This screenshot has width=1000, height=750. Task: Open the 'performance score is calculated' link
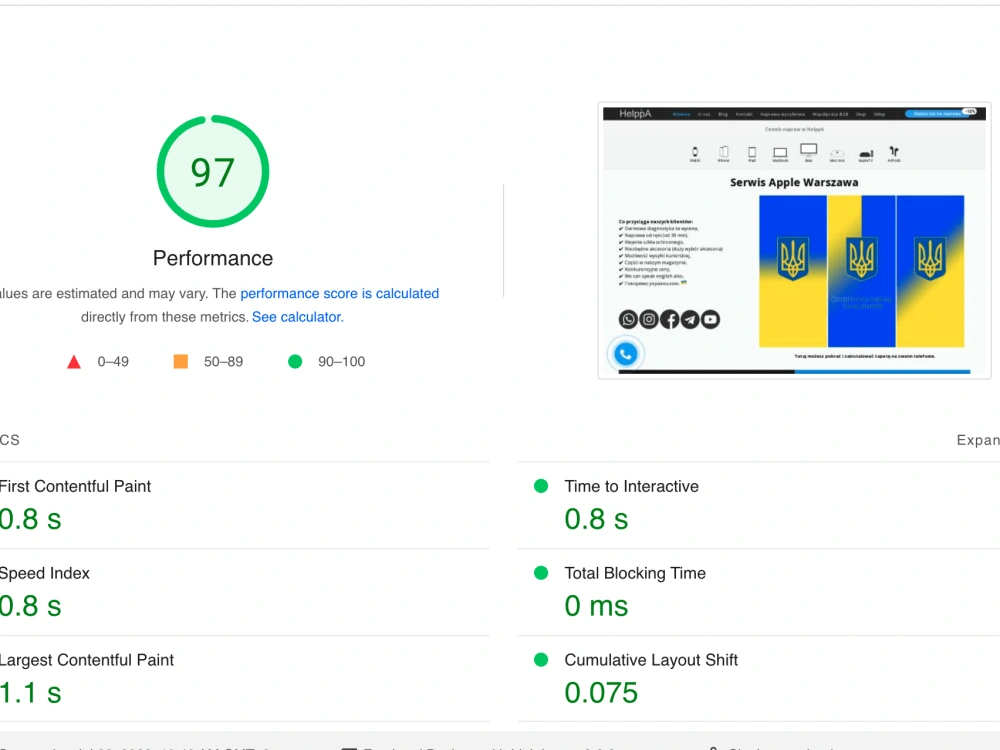coord(339,293)
